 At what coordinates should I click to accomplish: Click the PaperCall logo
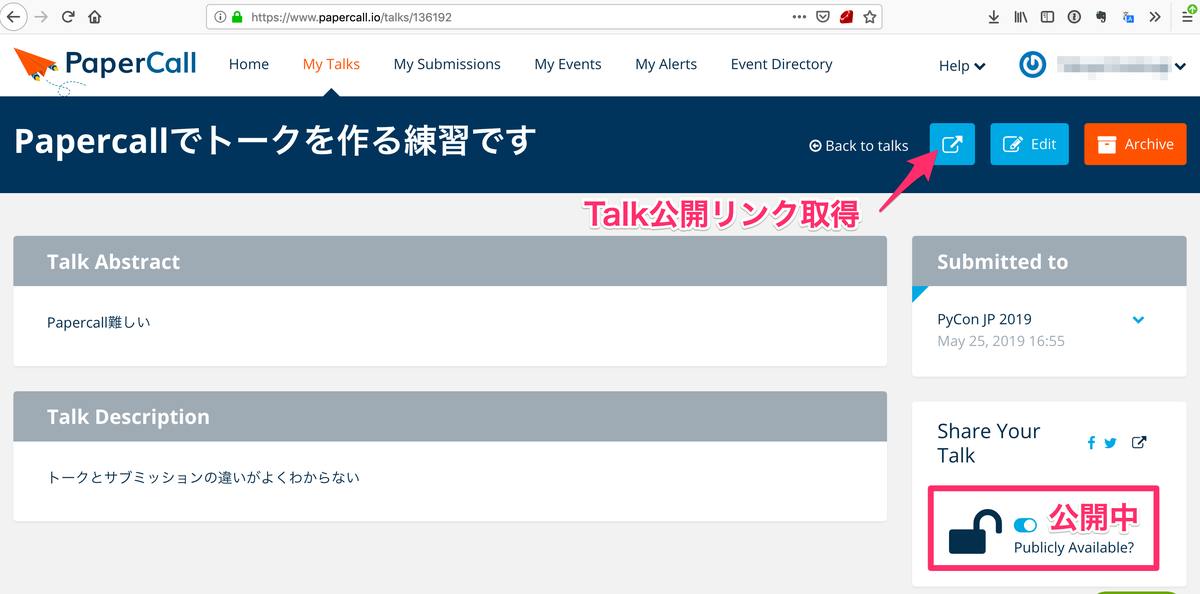(x=105, y=69)
